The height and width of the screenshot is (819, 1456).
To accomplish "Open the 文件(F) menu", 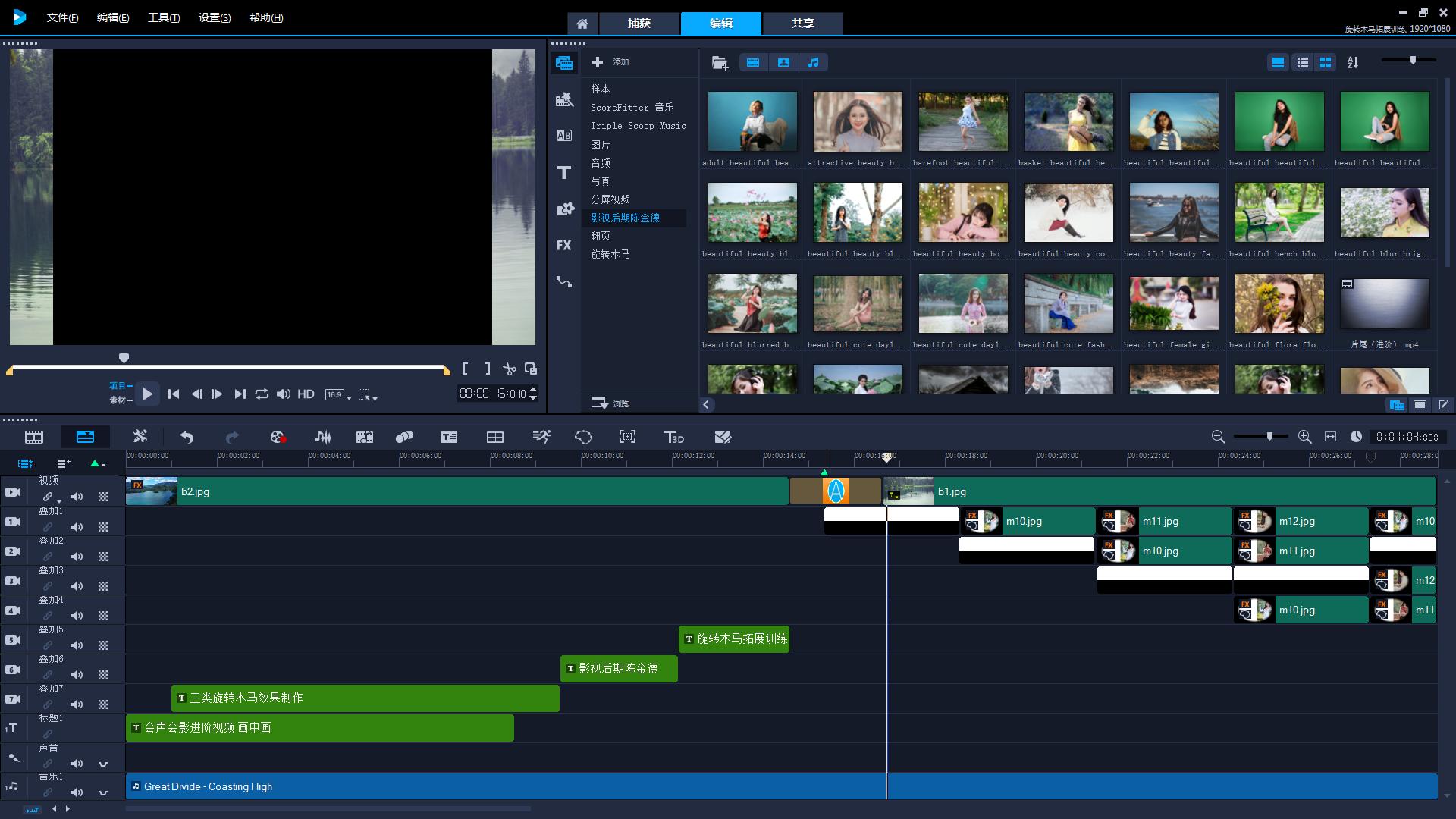I will 62,17.
